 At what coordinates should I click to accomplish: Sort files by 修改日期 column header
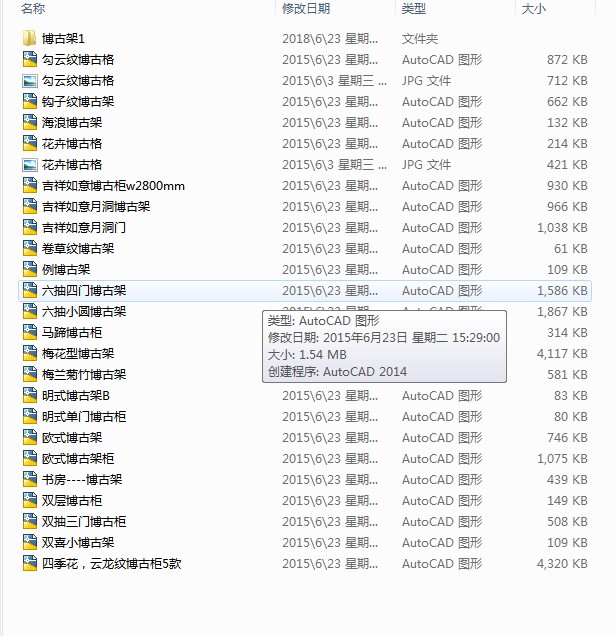[x=306, y=9]
